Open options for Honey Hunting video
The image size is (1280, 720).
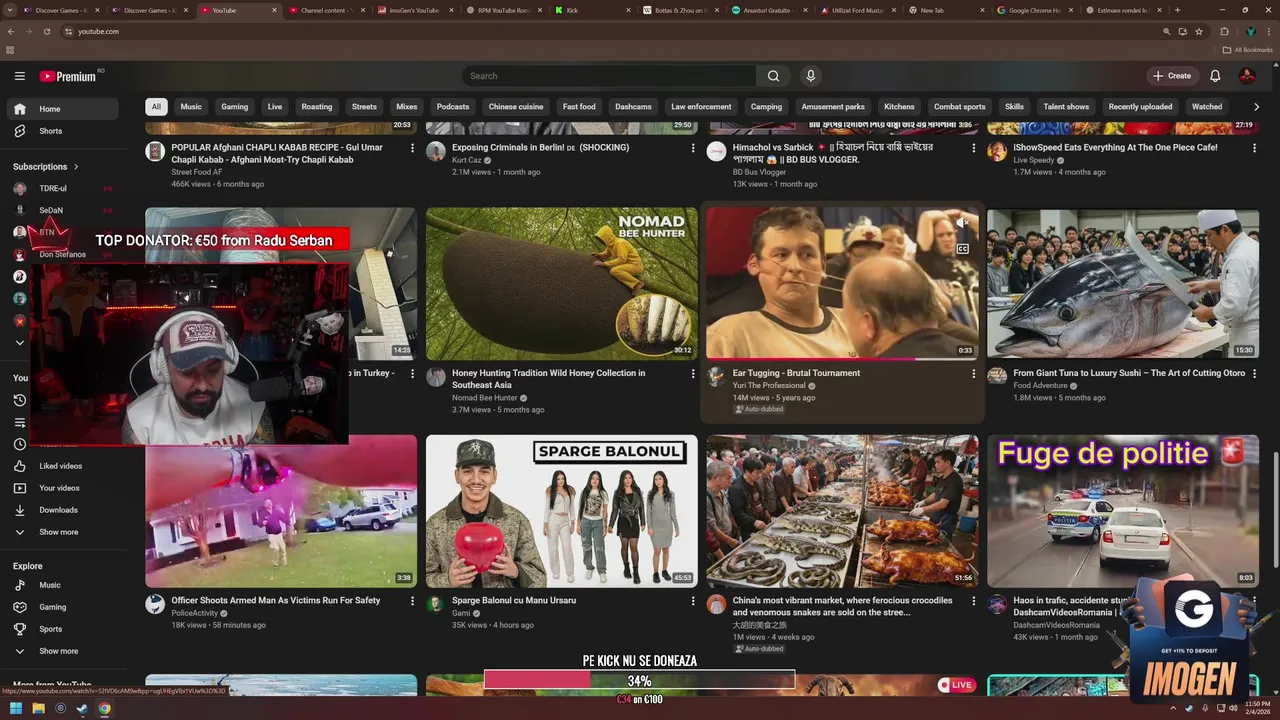pyautogui.click(x=692, y=373)
